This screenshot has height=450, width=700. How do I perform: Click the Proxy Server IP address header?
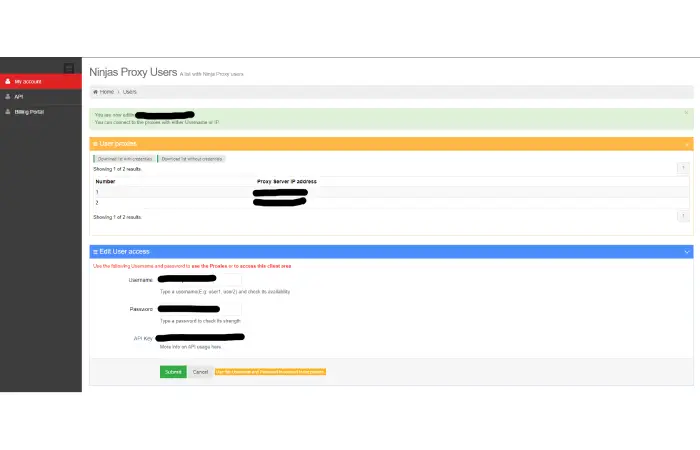[287, 182]
